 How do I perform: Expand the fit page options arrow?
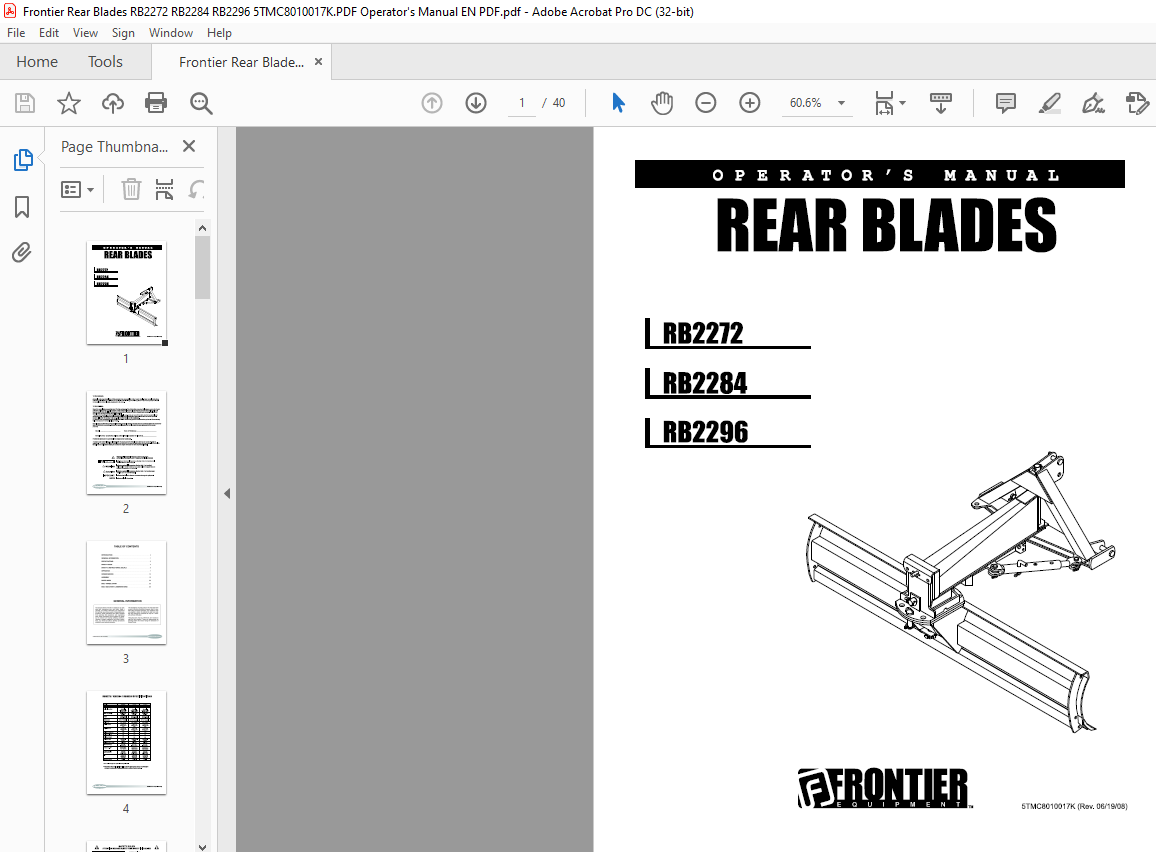(x=902, y=103)
